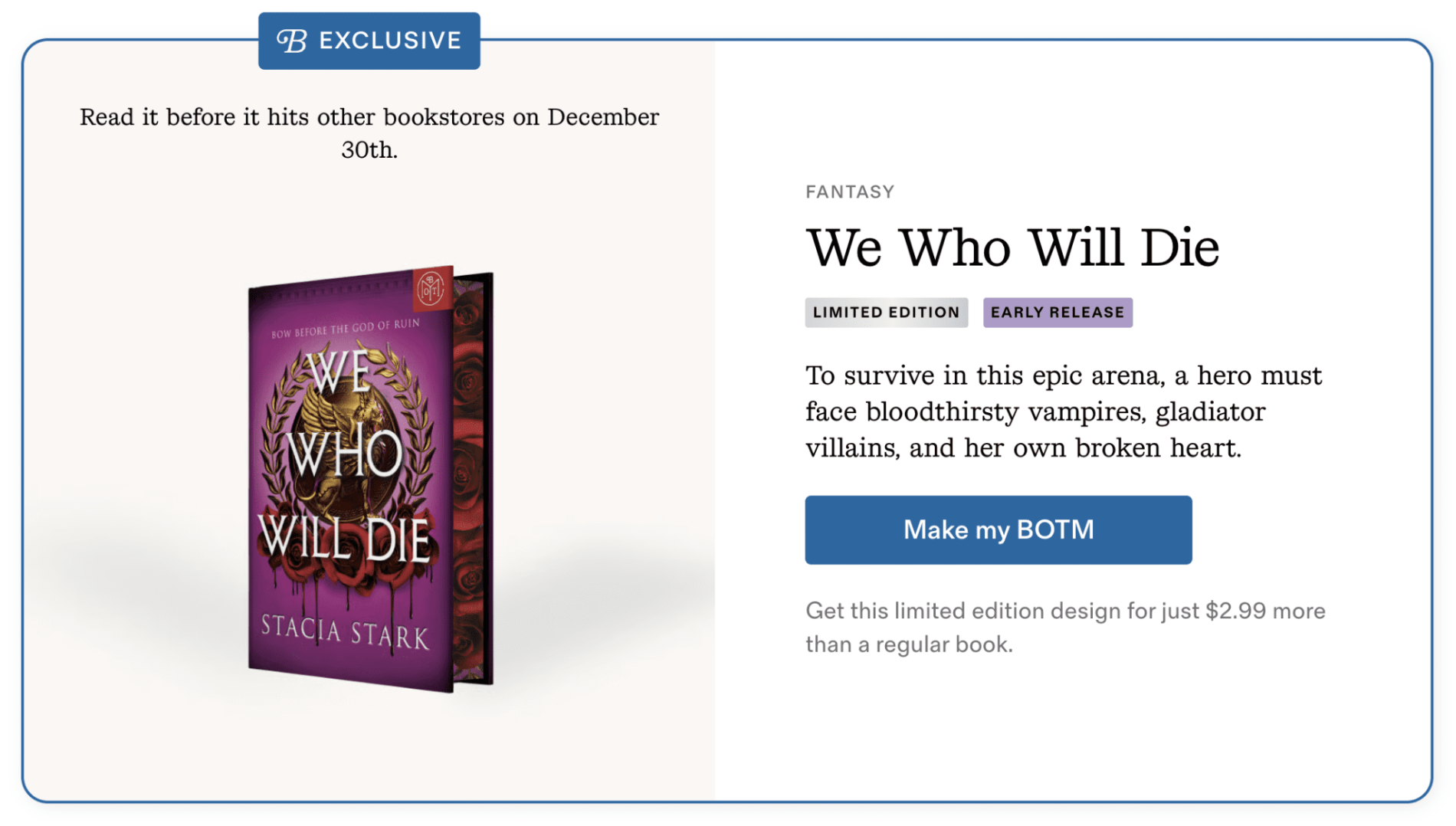Click the rose-patterned sprayed edge of the book
The height and width of the screenshot is (826, 1456).
470,475
